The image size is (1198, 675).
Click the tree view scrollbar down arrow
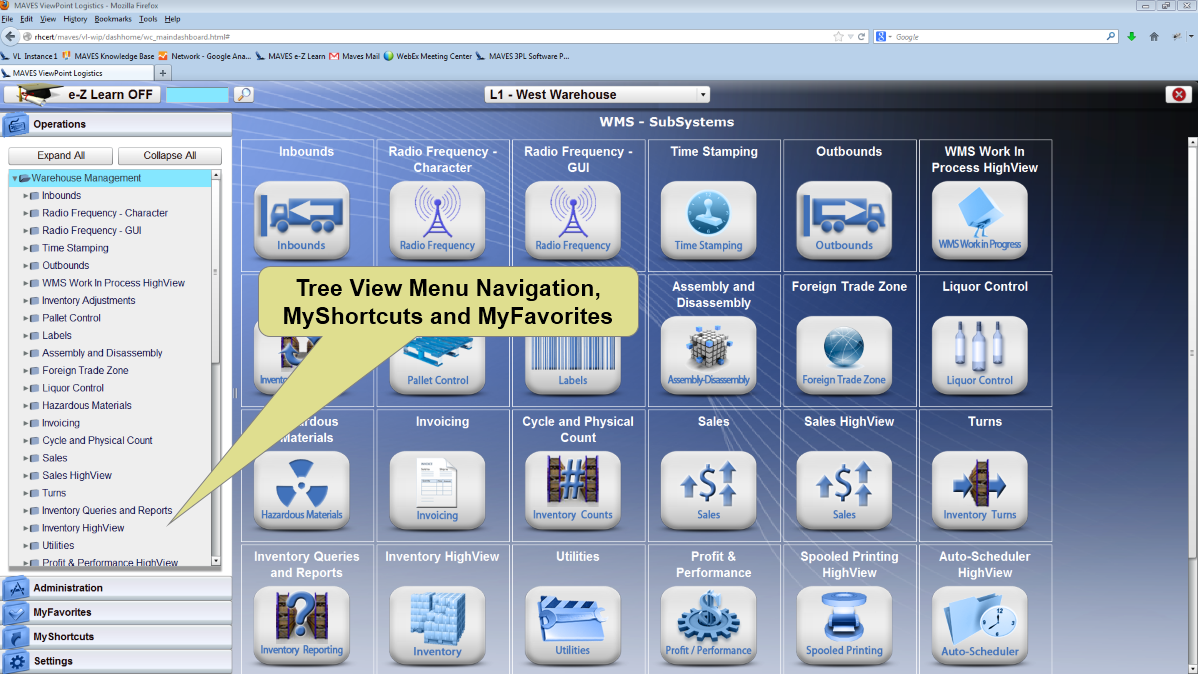click(216, 561)
